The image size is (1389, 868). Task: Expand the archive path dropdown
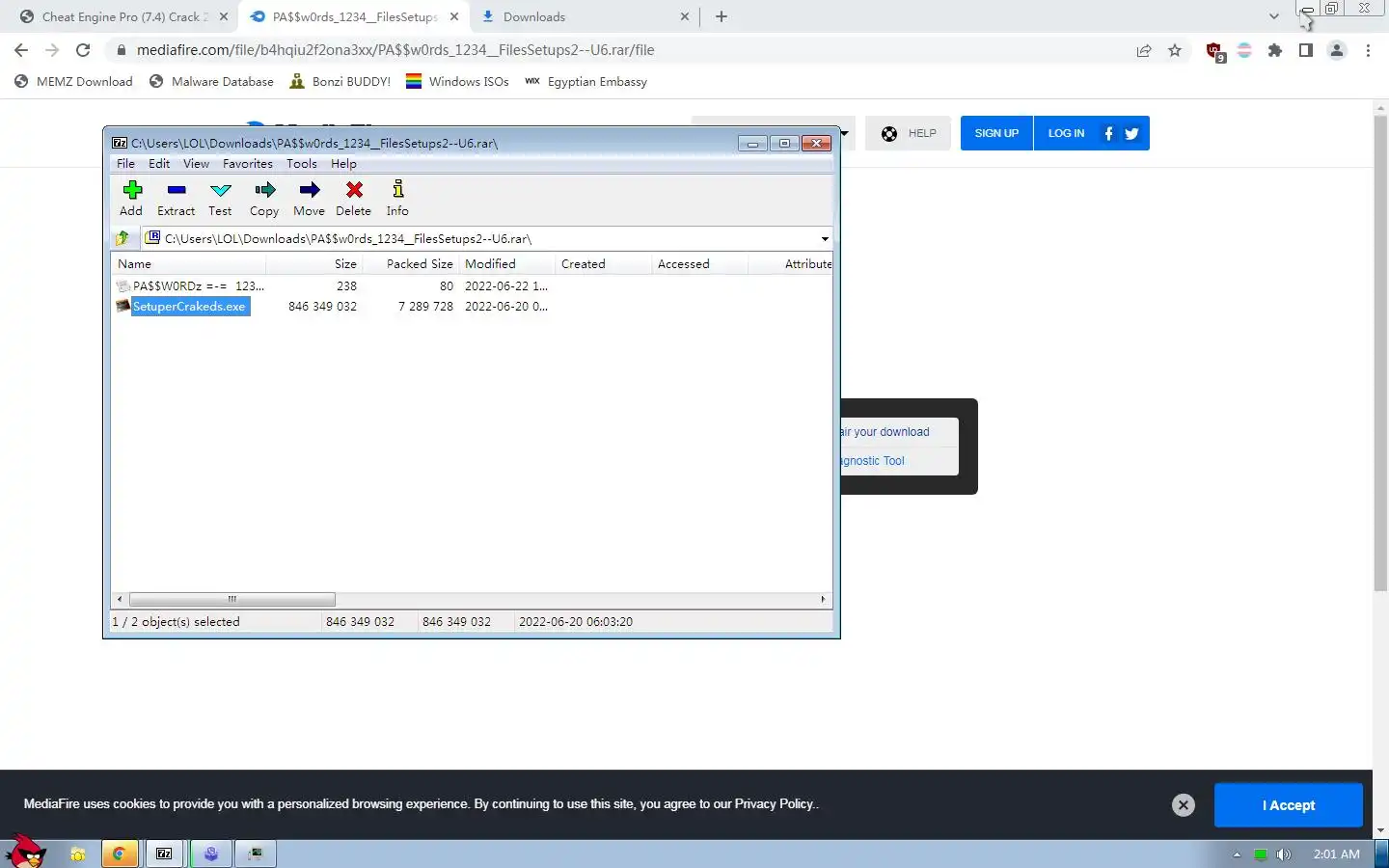click(x=825, y=239)
